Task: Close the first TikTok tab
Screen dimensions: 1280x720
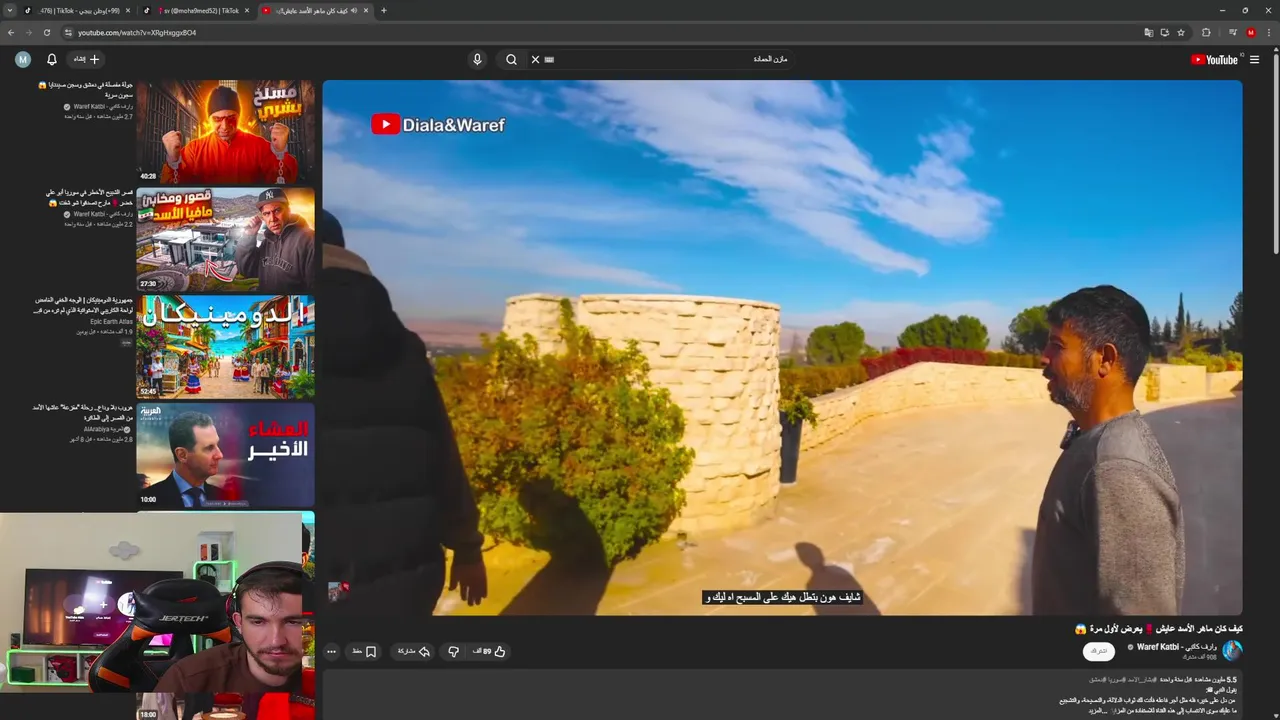Action: (x=127, y=10)
